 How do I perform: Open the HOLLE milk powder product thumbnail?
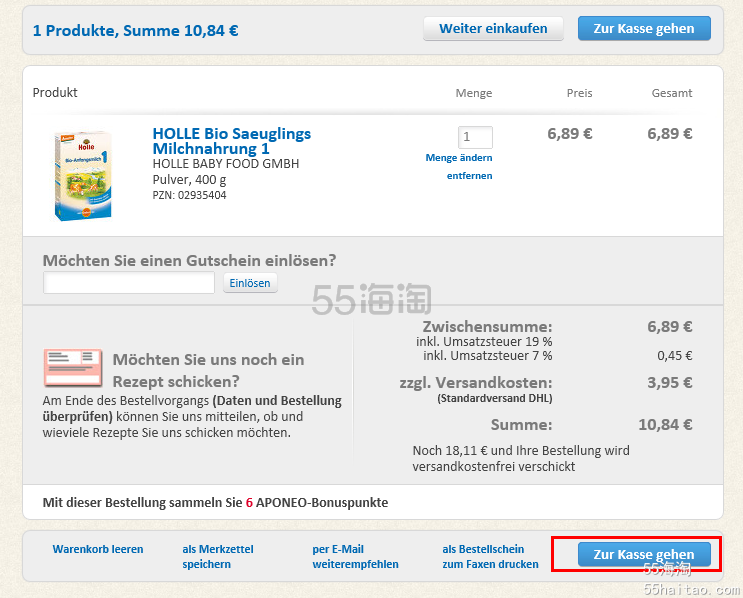(x=83, y=175)
